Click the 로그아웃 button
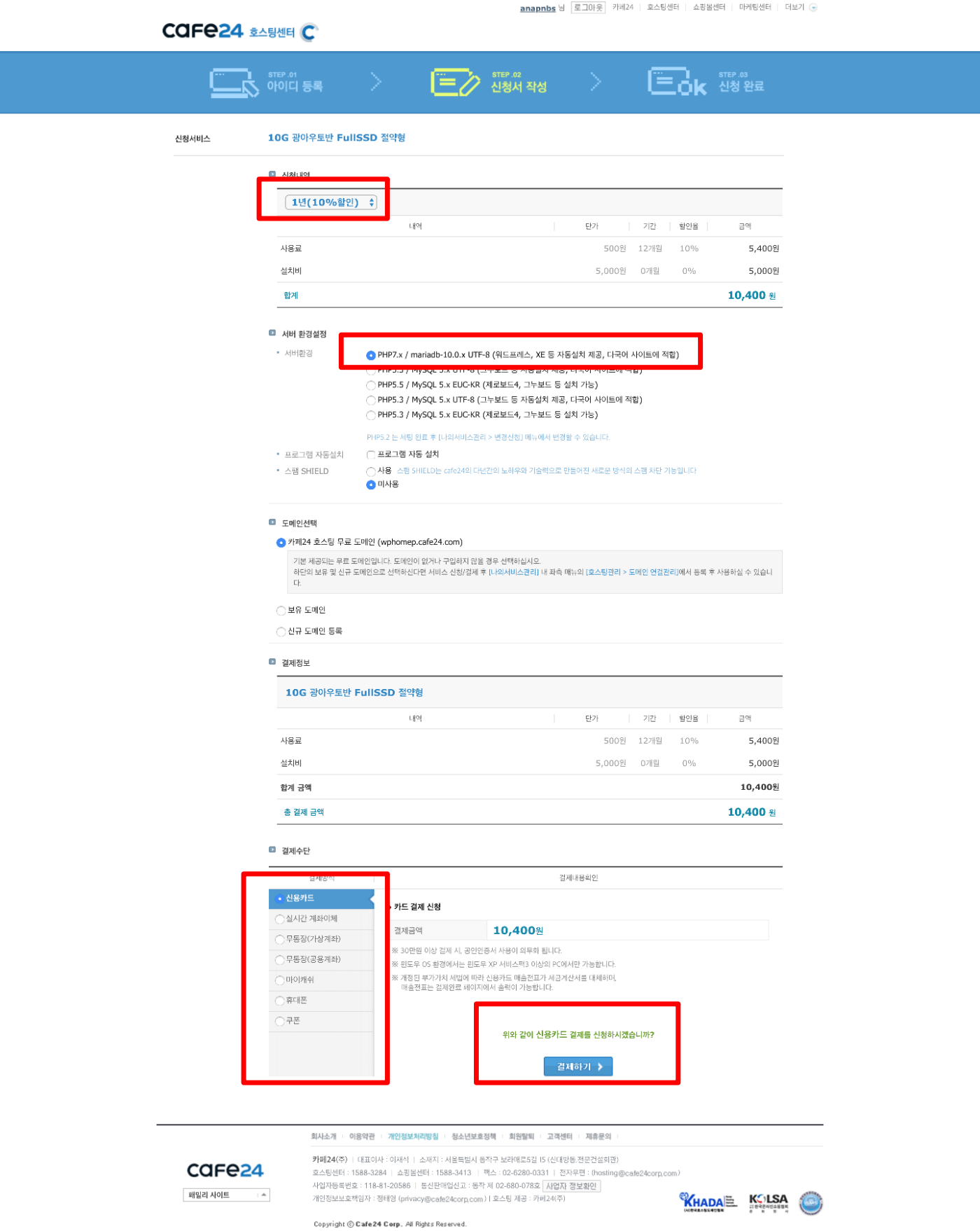This screenshot has width=980, height=1231. click(588, 8)
